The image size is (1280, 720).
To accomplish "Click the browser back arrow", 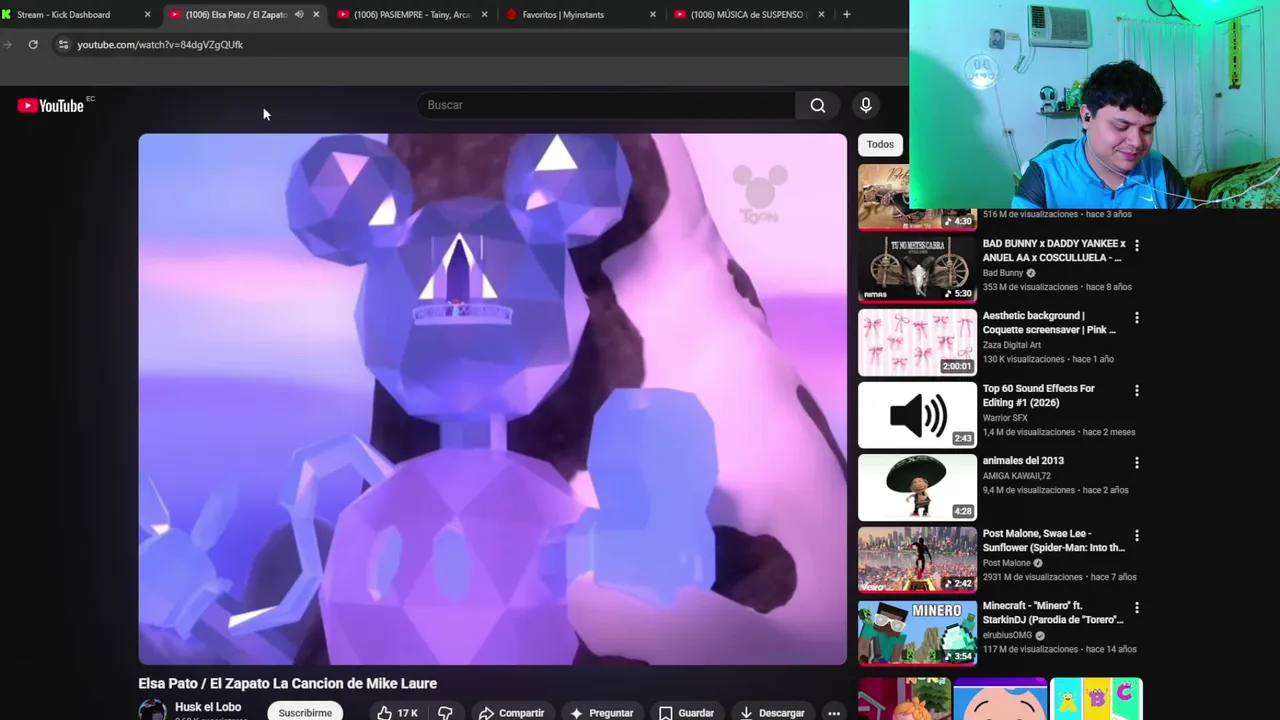I will (8, 44).
